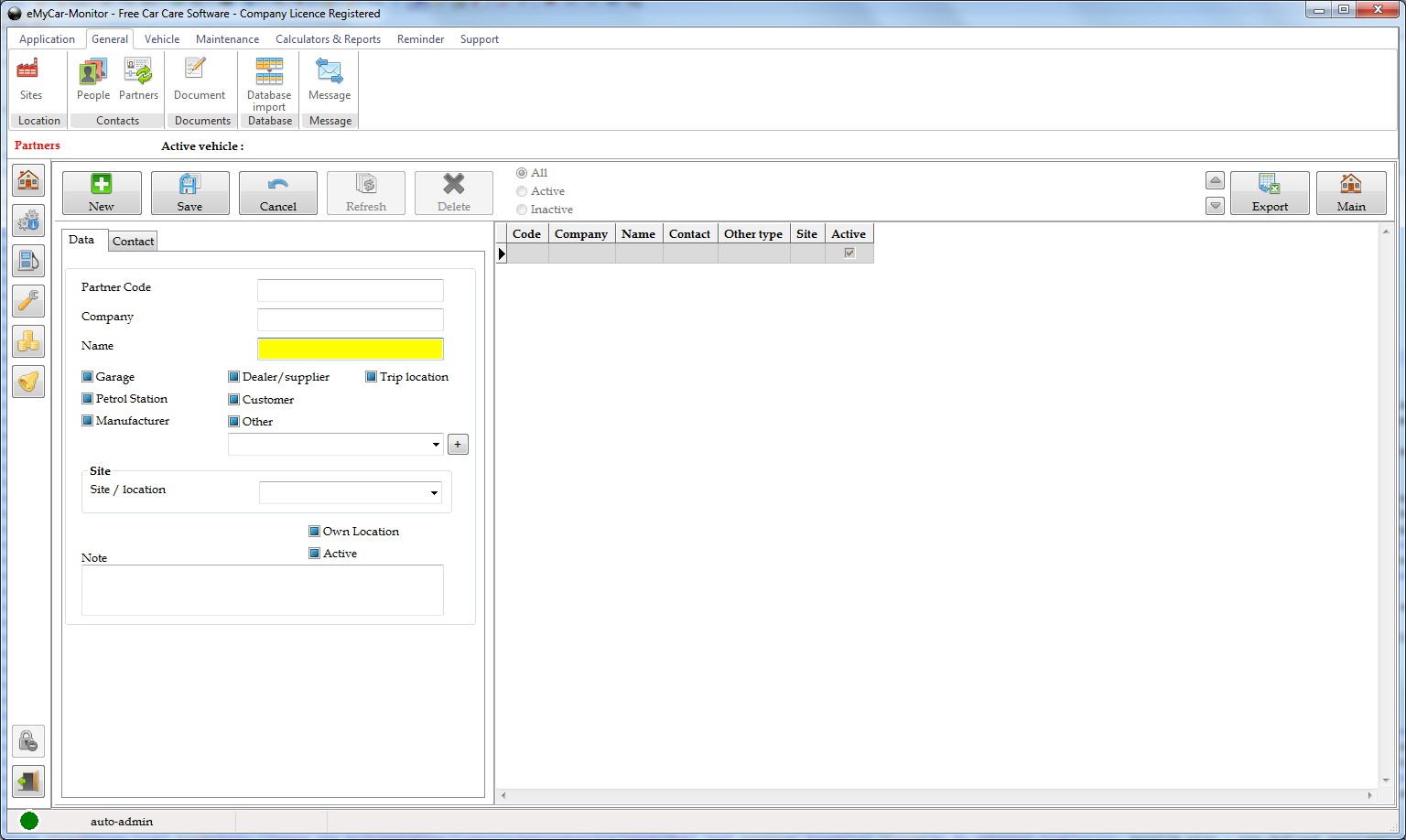Enable the Garage checkbox
The height and width of the screenshot is (840, 1406).
tap(88, 377)
